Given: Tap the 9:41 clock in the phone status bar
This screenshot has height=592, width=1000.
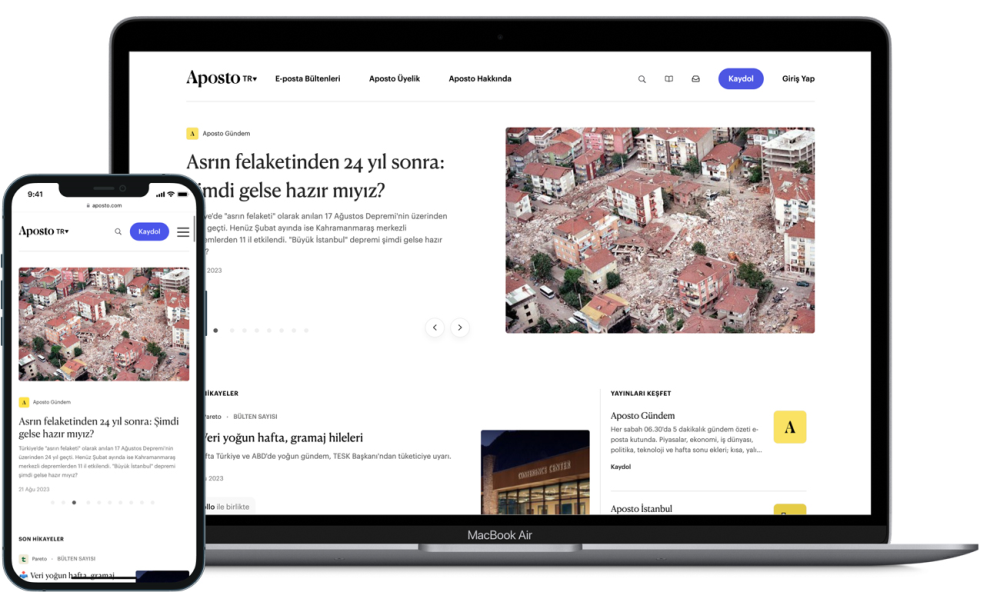Looking at the screenshot, I should [35, 194].
